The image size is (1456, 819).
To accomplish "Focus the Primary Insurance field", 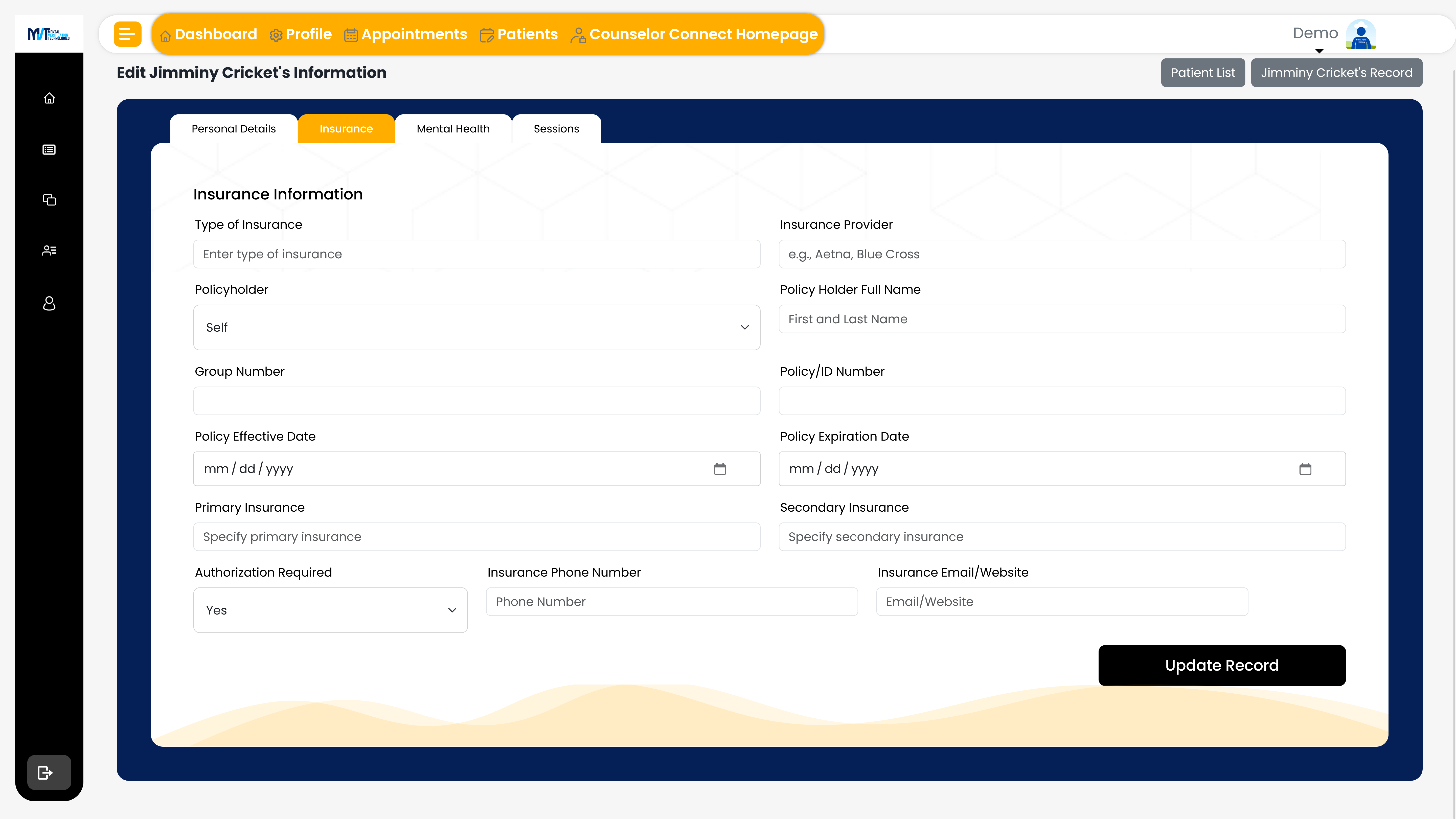I will (476, 537).
